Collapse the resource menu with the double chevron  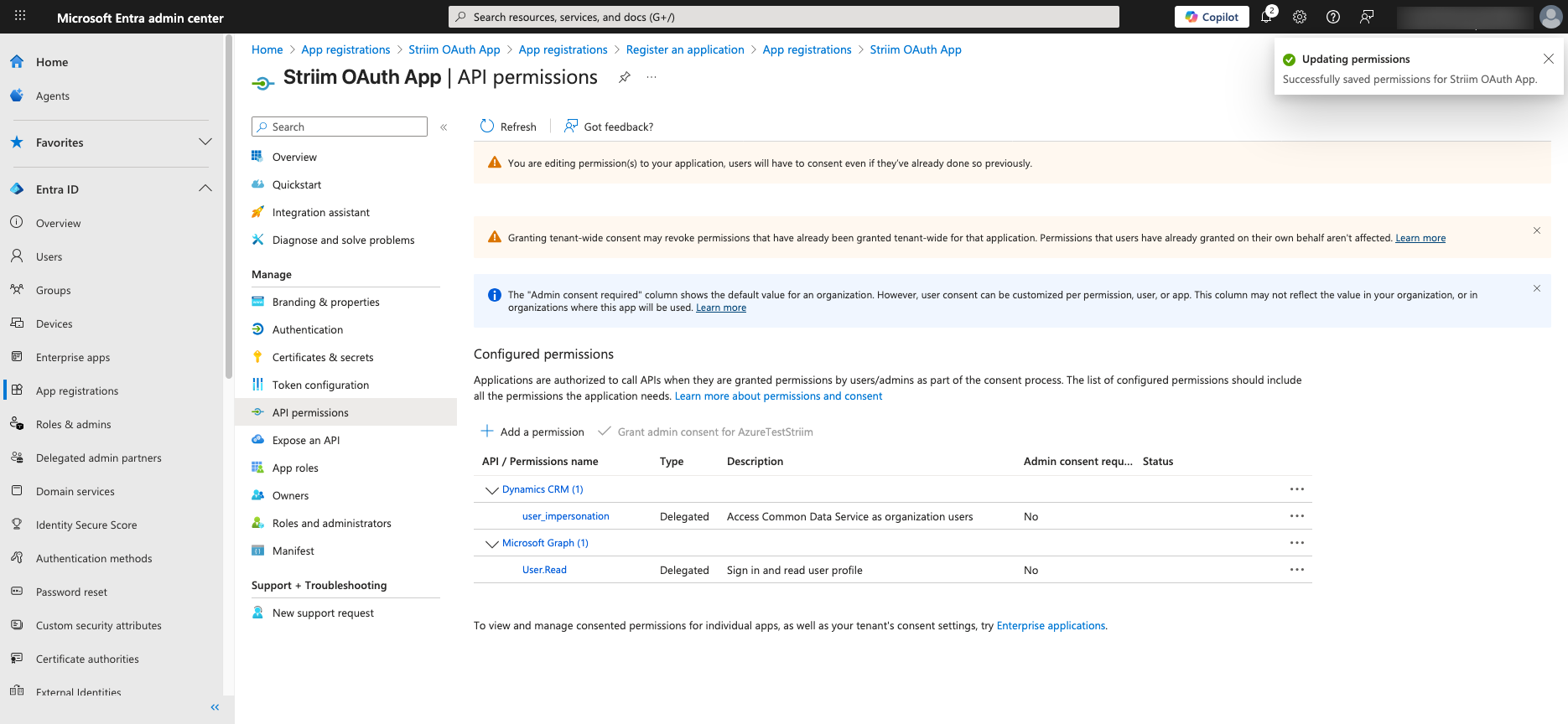coord(444,127)
